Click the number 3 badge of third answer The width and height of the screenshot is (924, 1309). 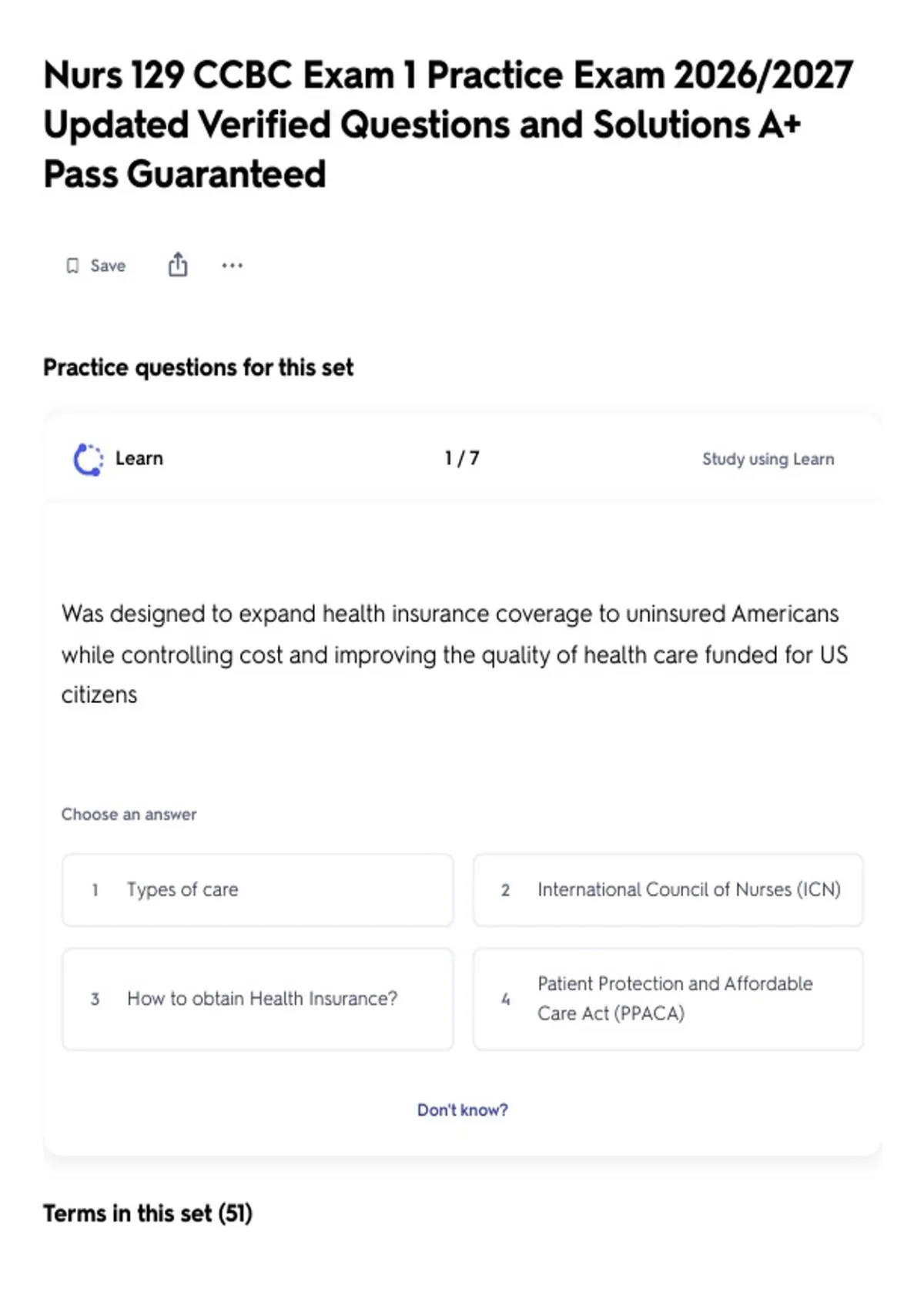click(x=95, y=999)
